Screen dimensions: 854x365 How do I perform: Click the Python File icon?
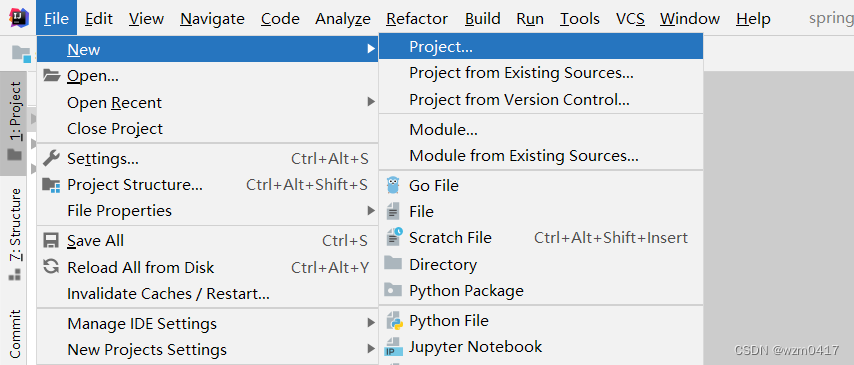393,321
